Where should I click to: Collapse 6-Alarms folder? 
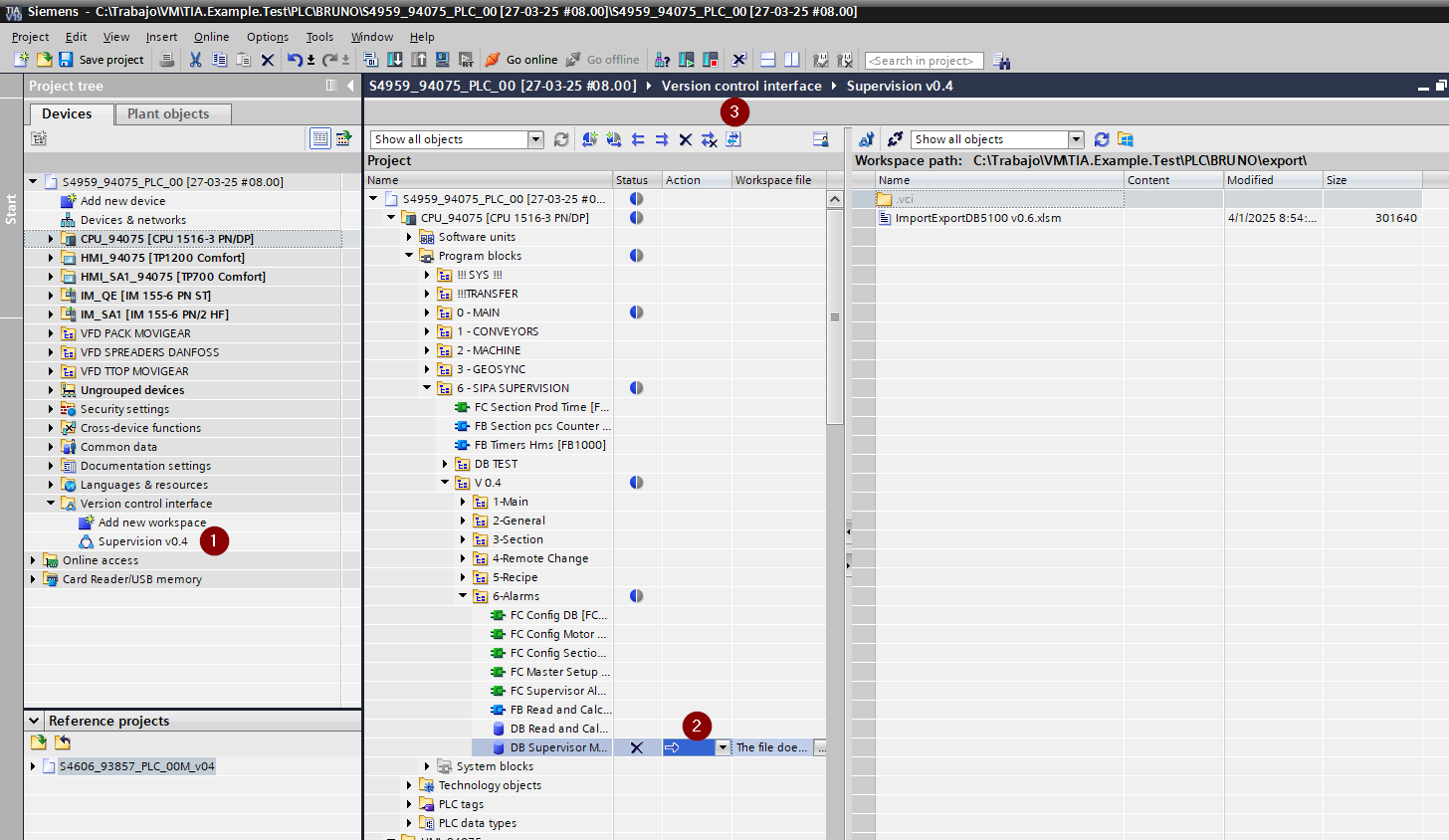(463, 596)
